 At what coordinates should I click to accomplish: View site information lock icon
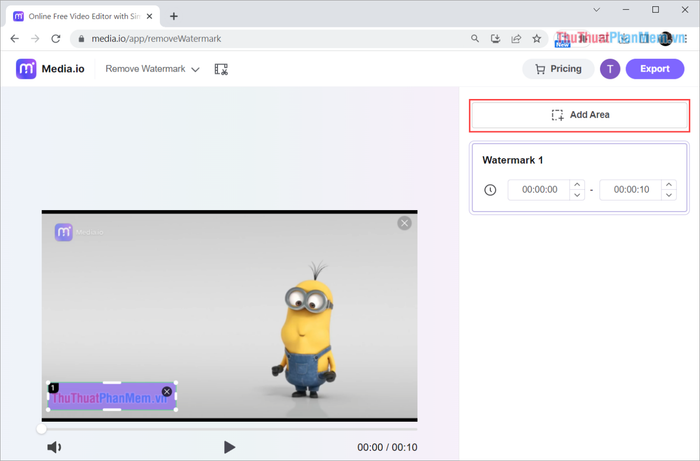tap(81, 39)
